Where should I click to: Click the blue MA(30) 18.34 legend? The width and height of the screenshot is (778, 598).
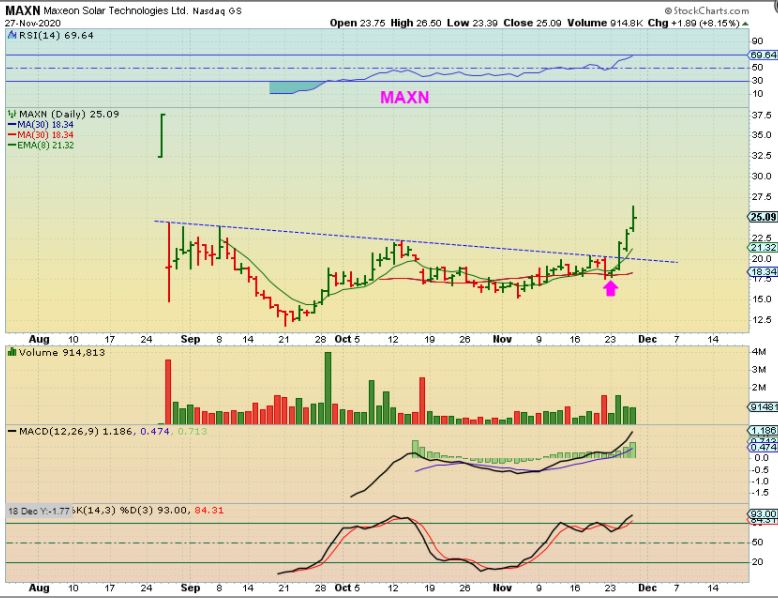[x=41, y=125]
